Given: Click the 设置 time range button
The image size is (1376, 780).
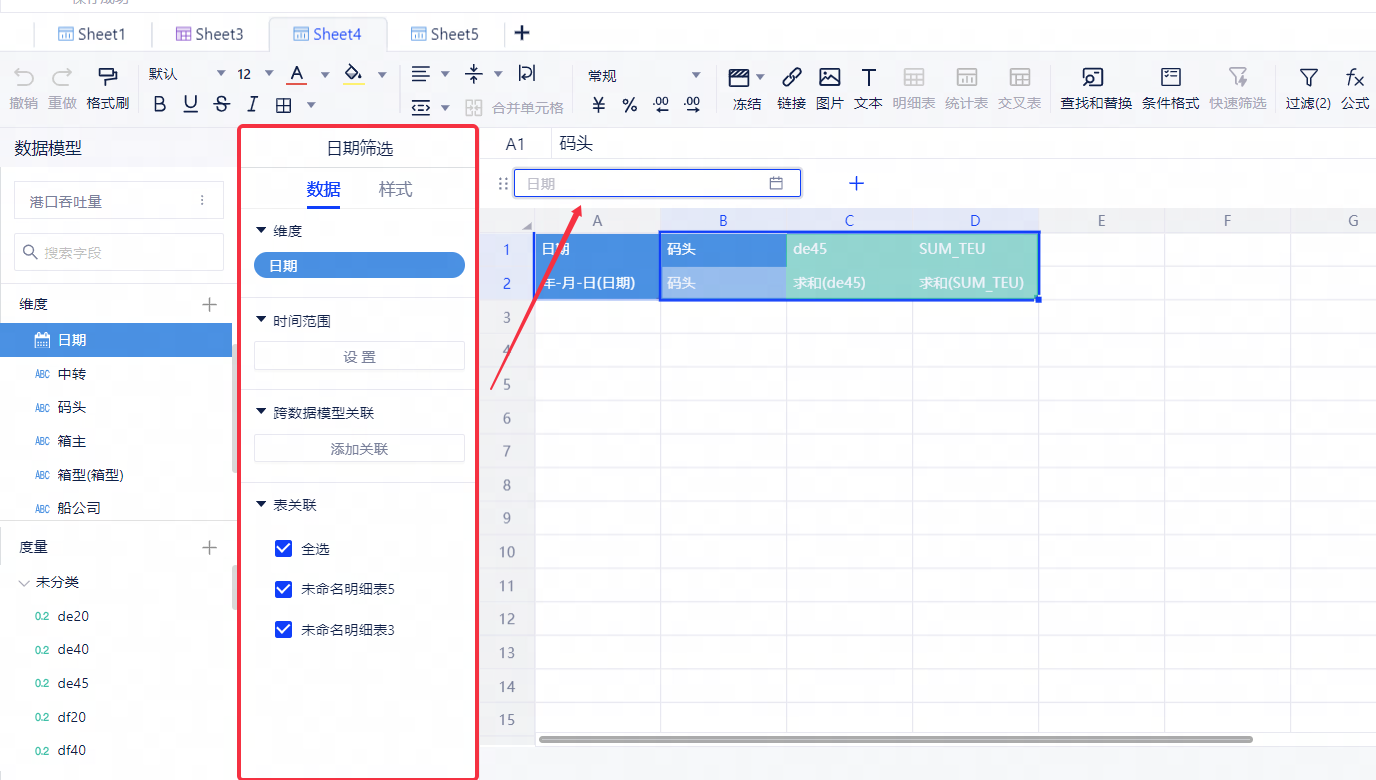Looking at the screenshot, I should pyautogui.click(x=359, y=357).
